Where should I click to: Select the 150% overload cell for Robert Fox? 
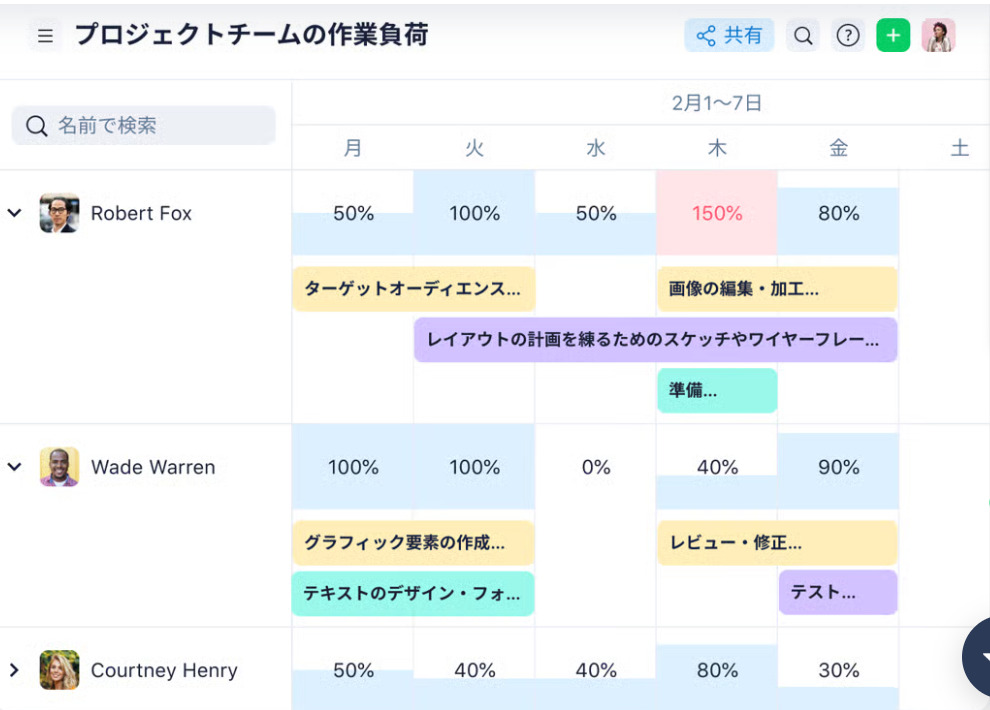click(x=716, y=213)
